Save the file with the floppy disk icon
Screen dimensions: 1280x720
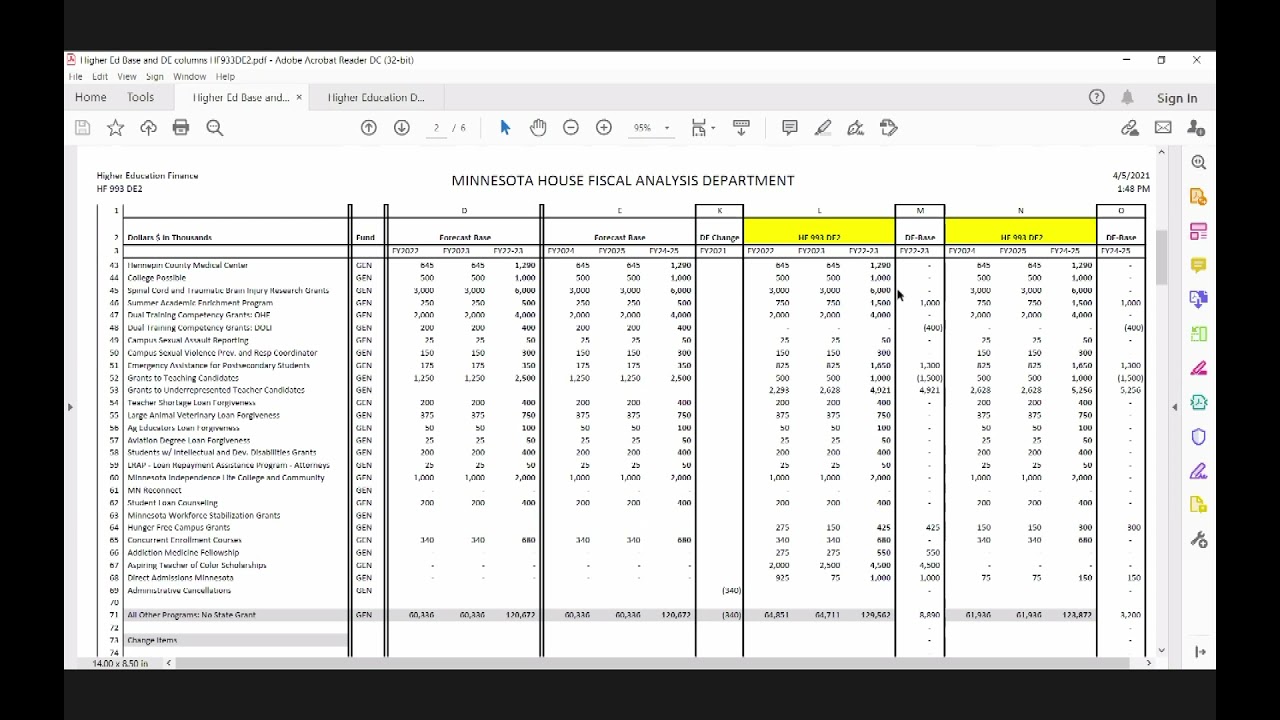click(x=82, y=128)
